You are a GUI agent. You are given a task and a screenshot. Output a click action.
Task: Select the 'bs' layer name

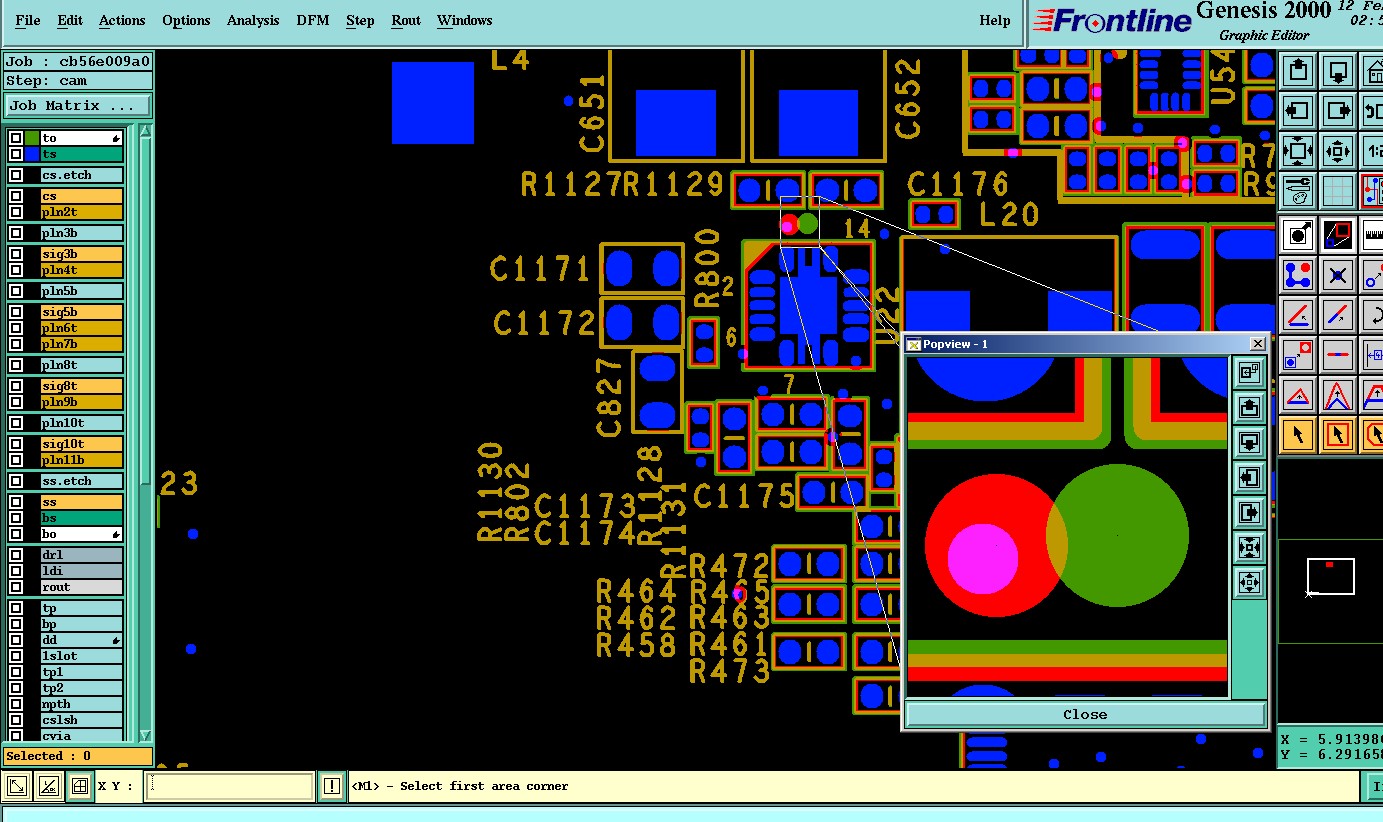pyautogui.click(x=81, y=518)
